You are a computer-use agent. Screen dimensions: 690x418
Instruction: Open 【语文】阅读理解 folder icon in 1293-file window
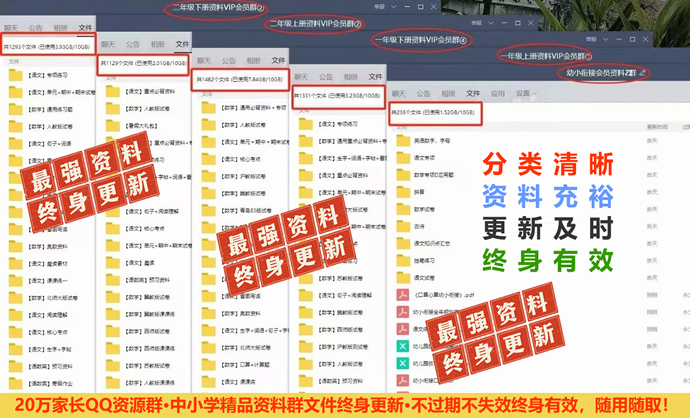point(15,315)
